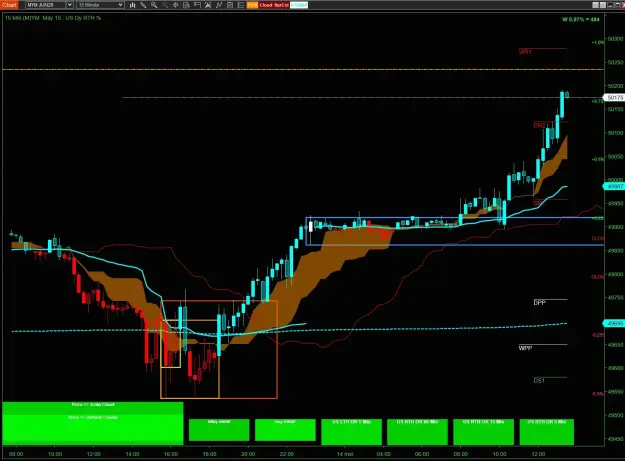Screen dimensions: 625x461
Task: Select the drawing pencil tool icon
Action: tap(143, 5)
